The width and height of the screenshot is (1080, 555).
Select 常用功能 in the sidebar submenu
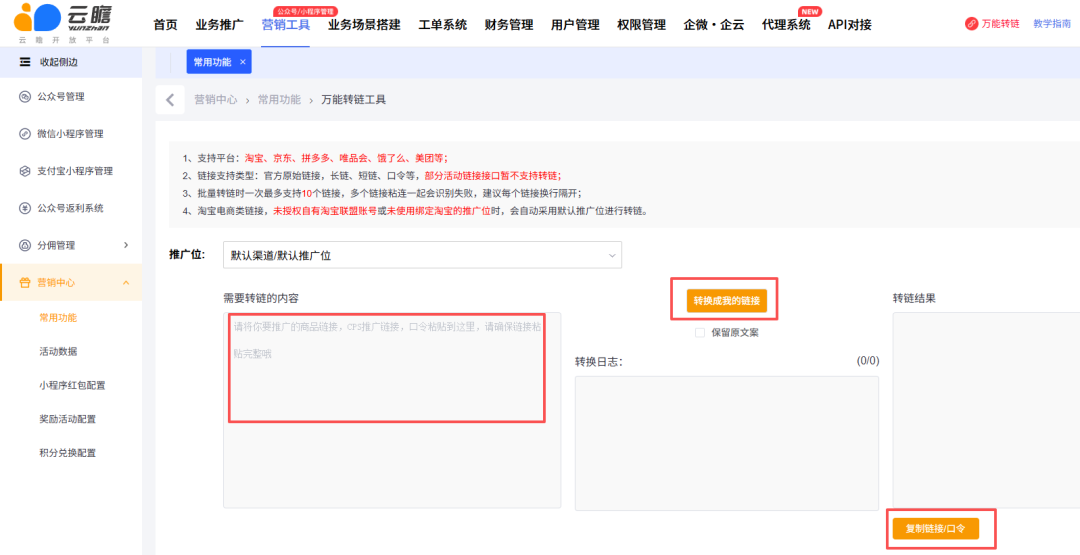(x=58, y=318)
